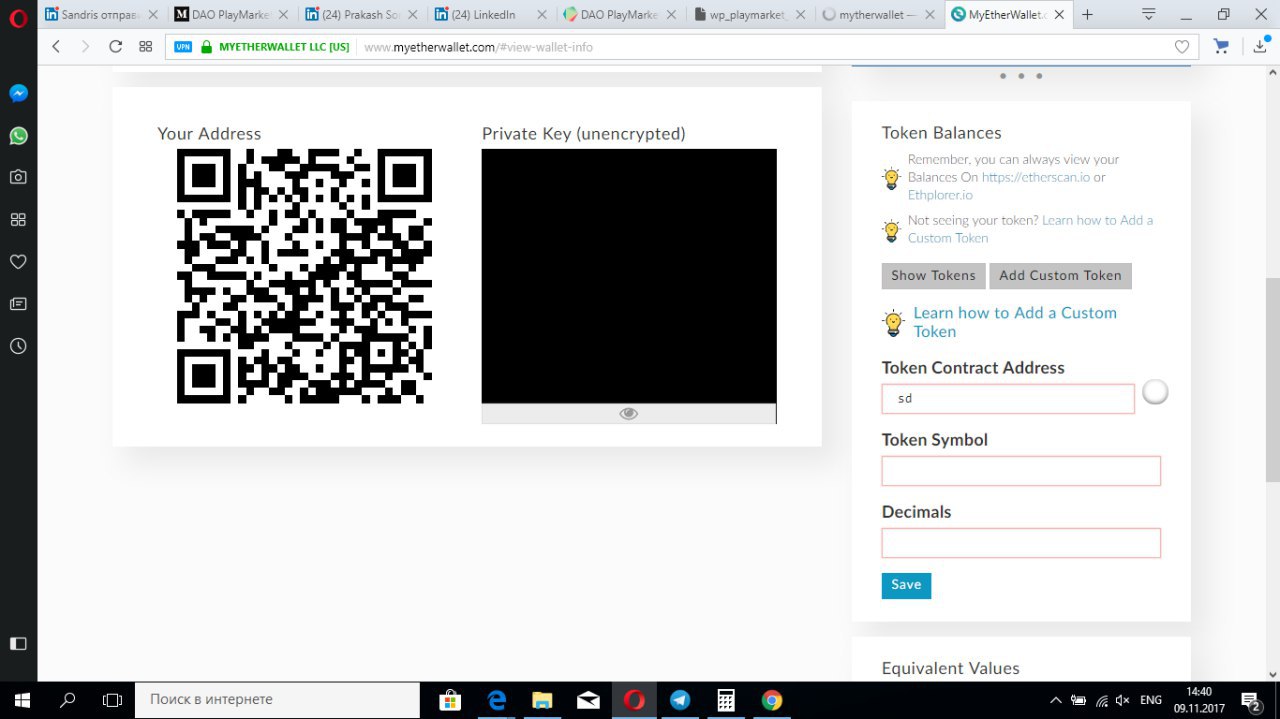Click the shopping cart toolbar icon
Screen dimensions: 1280x719
1221,46
